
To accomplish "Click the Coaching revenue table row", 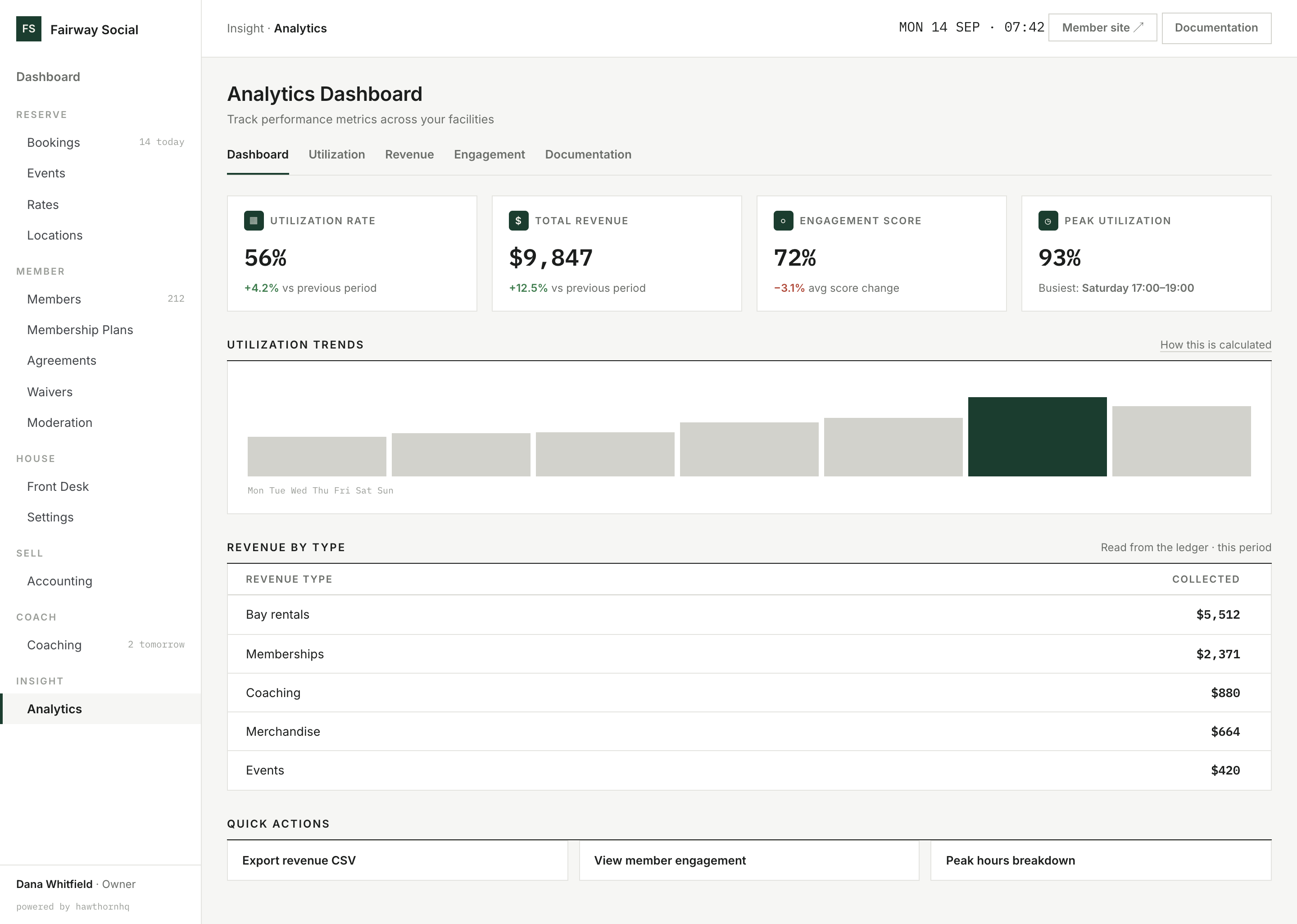I will pyautogui.click(x=748, y=693).
